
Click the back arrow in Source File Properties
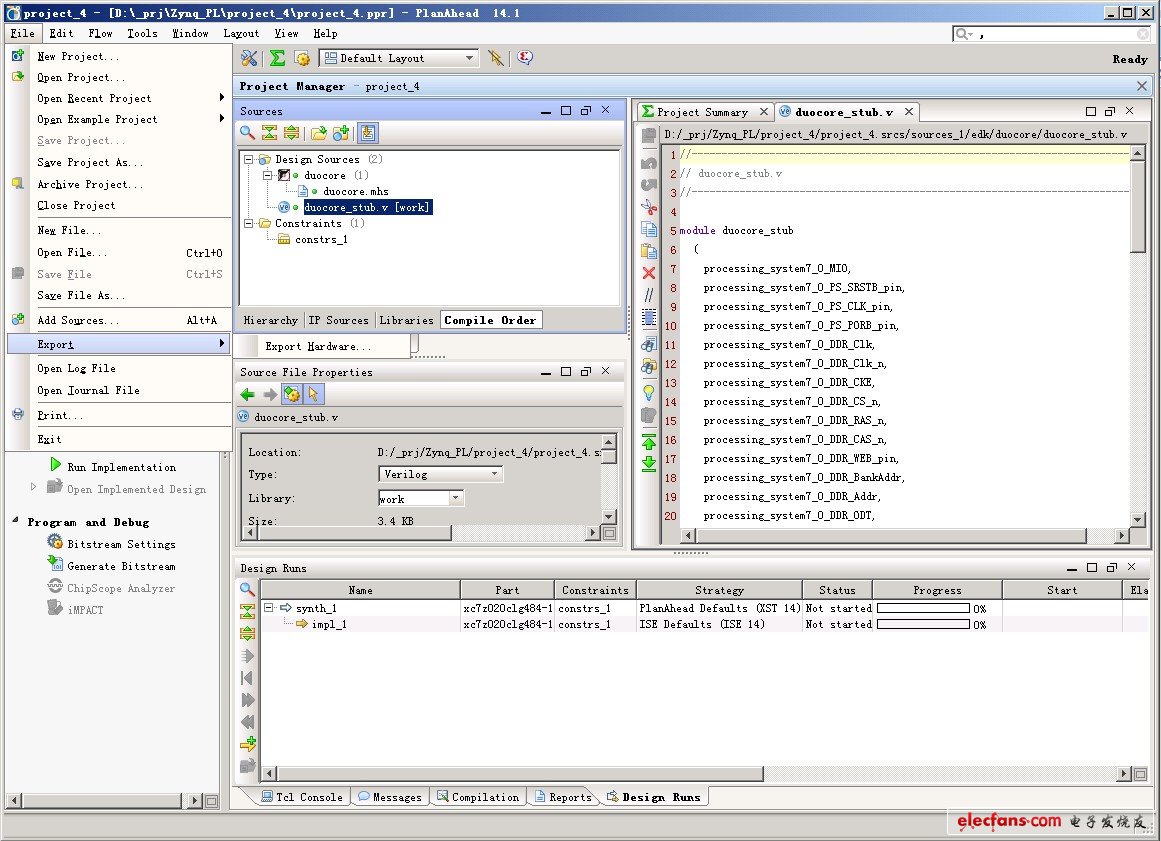pyautogui.click(x=248, y=395)
